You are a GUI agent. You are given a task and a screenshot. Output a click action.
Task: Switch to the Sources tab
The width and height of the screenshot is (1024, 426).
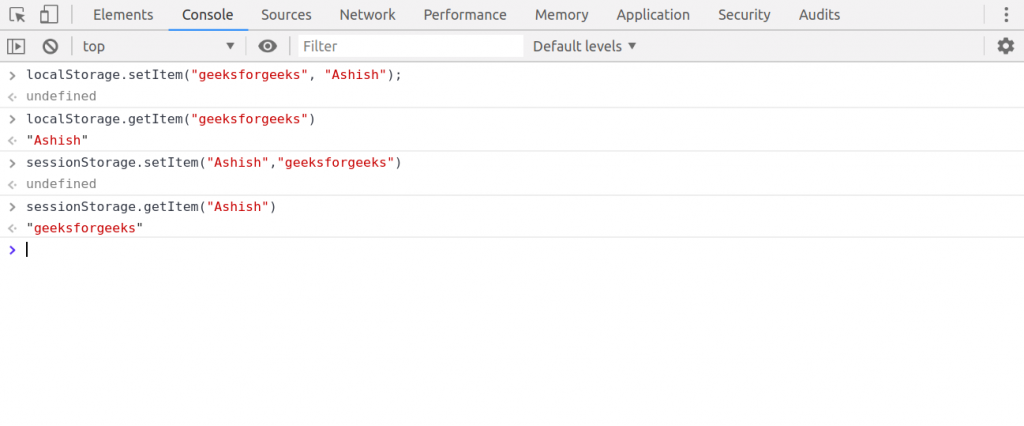coord(286,15)
